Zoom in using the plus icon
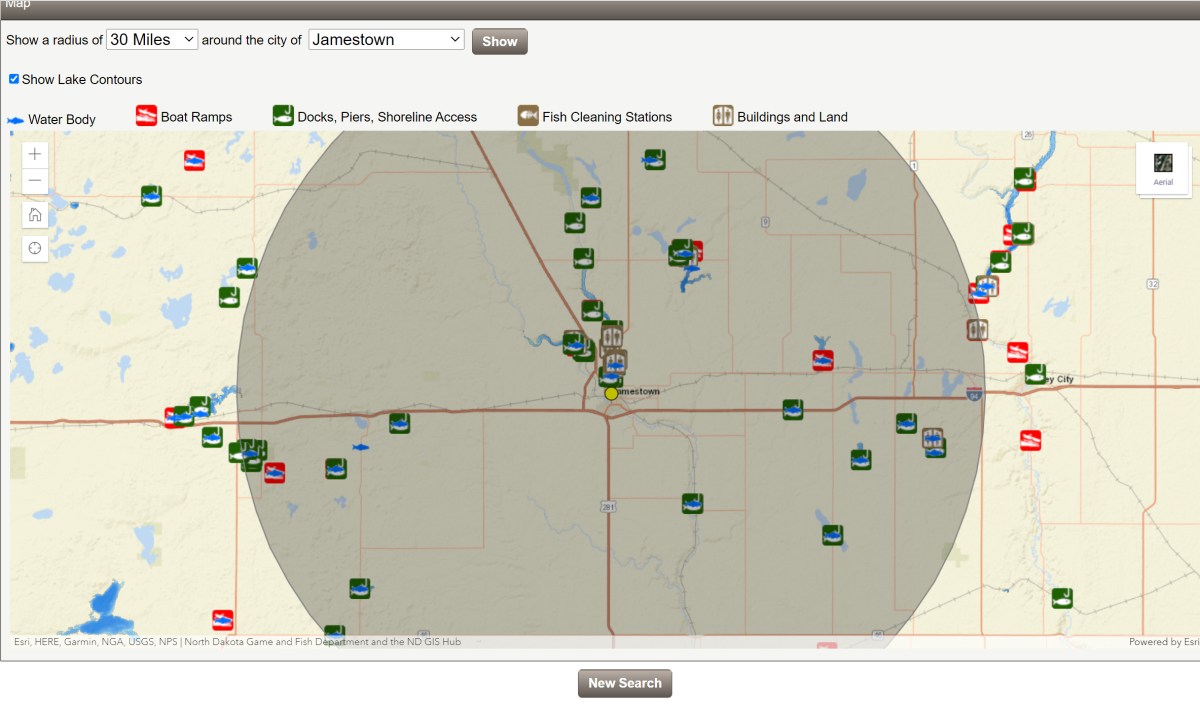Image resolution: width=1200 pixels, height=719 pixels. (x=34, y=154)
